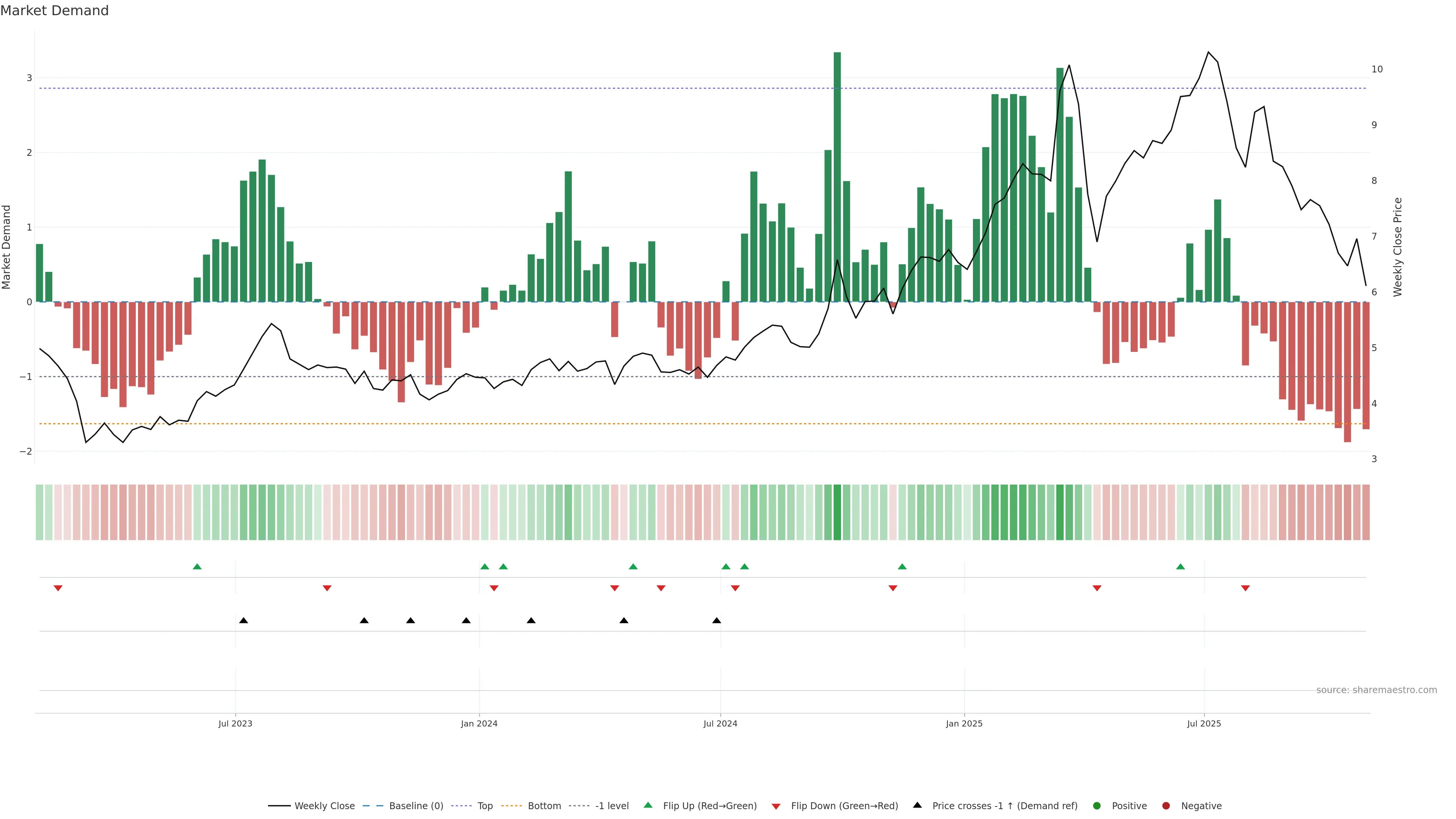Click the darkest green heatmap cell
Screen dimensions: 1456x819
point(837,512)
